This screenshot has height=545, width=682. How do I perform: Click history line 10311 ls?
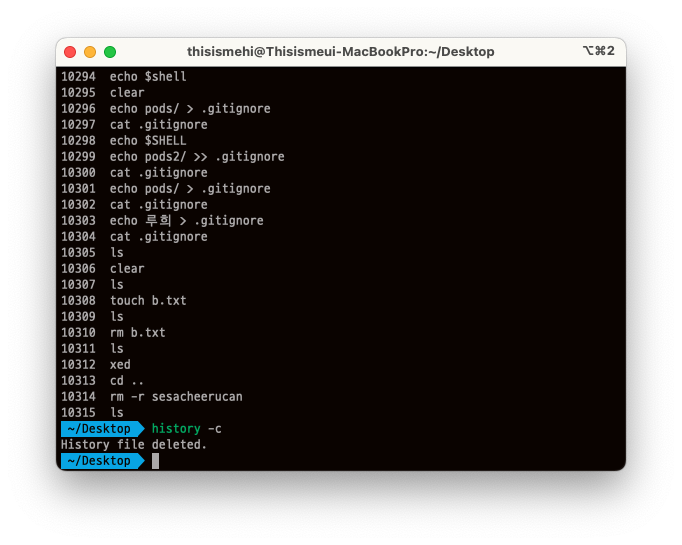pos(92,348)
